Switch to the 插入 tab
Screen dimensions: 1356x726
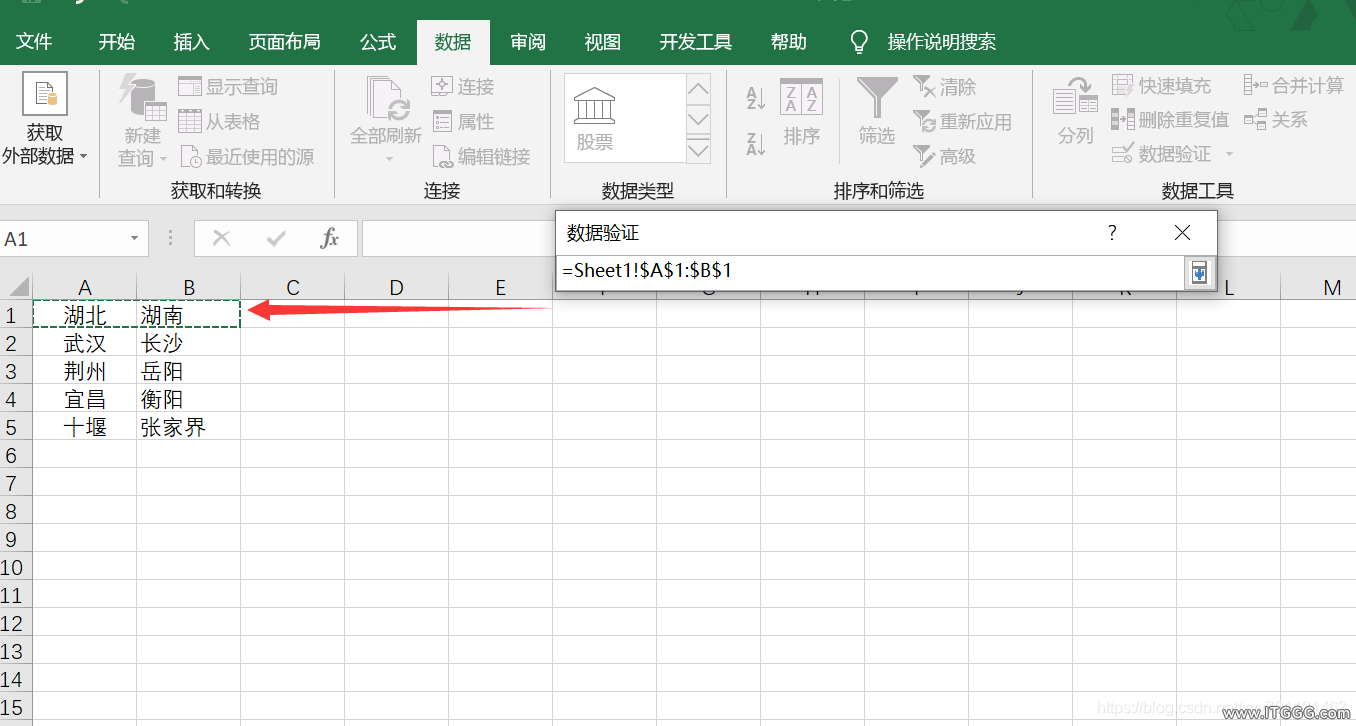(191, 42)
